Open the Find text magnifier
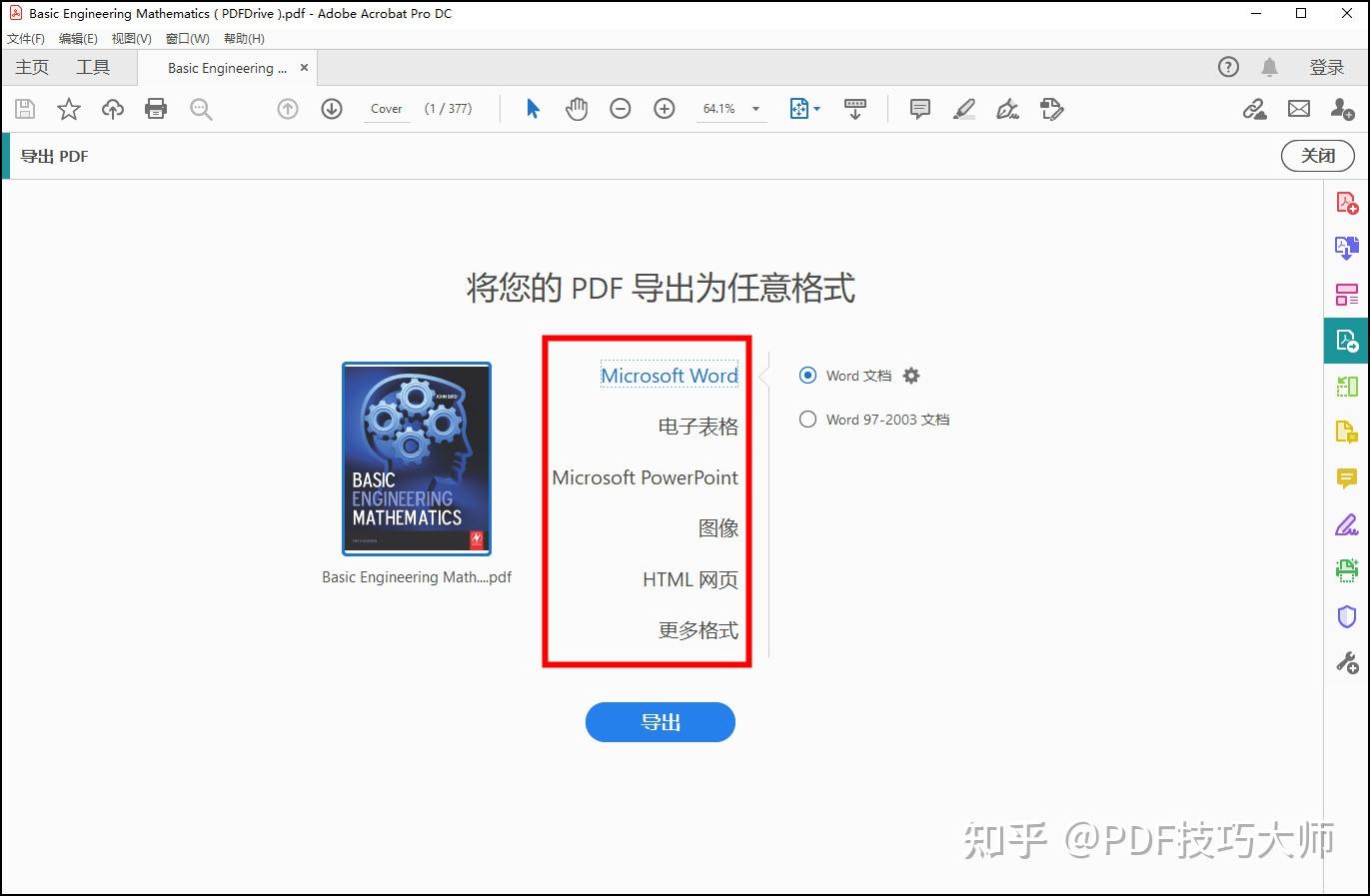The width and height of the screenshot is (1370, 896). (x=201, y=109)
